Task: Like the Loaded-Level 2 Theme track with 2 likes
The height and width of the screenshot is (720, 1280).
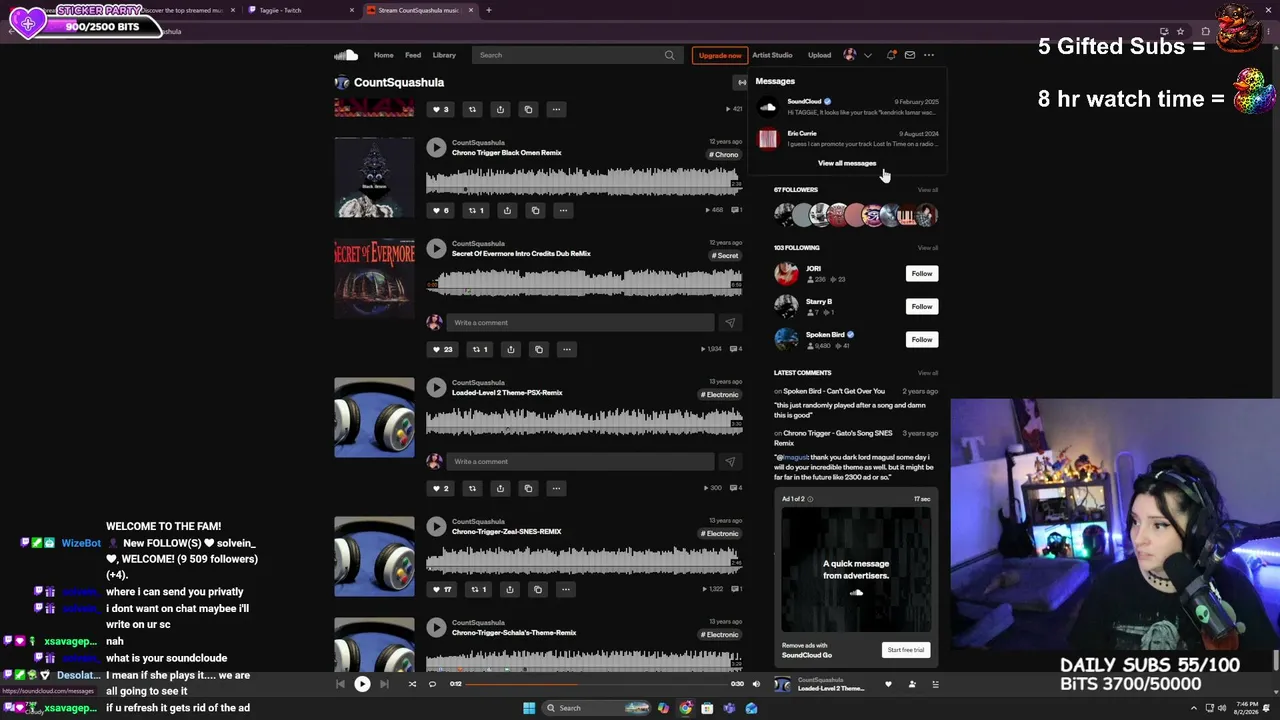Action: coord(440,488)
